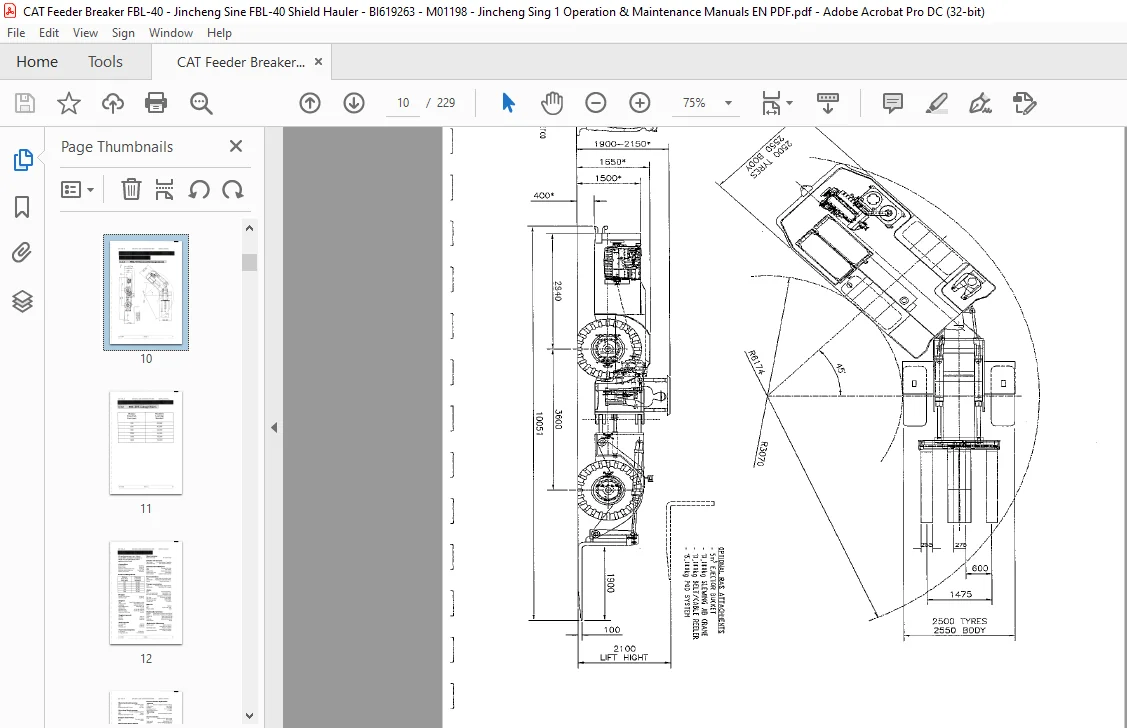This screenshot has width=1127, height=728.
Task: Switch to the Home tab
Action: click(37, 62)
